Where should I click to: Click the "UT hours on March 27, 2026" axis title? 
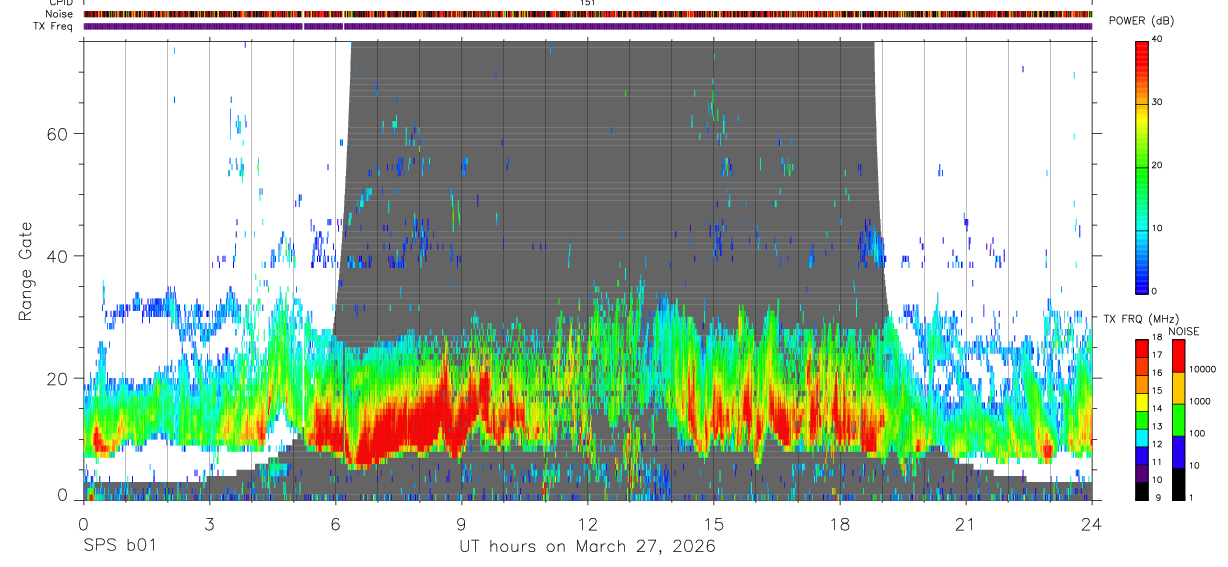coord(587,547)
